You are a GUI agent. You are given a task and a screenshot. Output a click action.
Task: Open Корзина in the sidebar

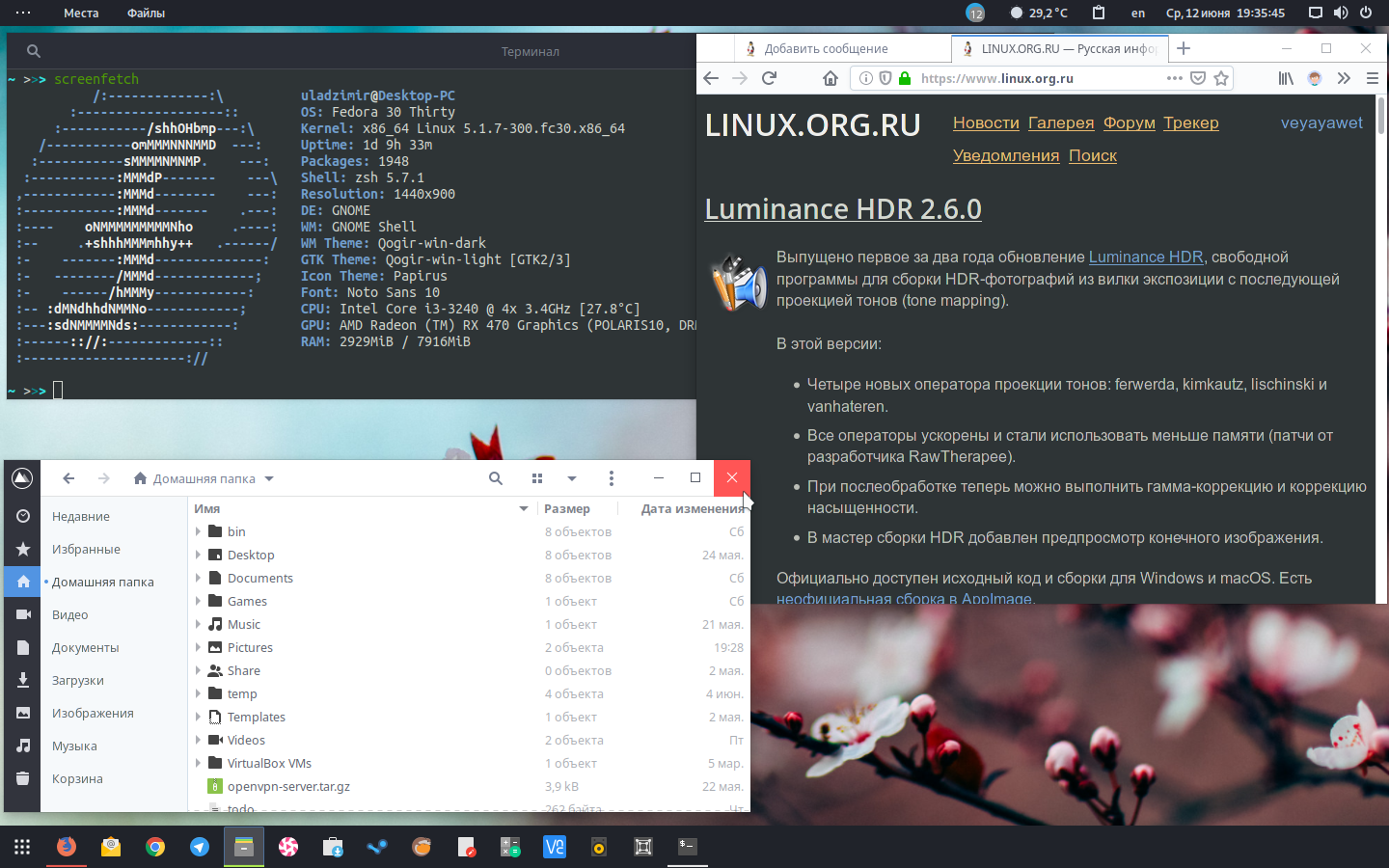77,778
